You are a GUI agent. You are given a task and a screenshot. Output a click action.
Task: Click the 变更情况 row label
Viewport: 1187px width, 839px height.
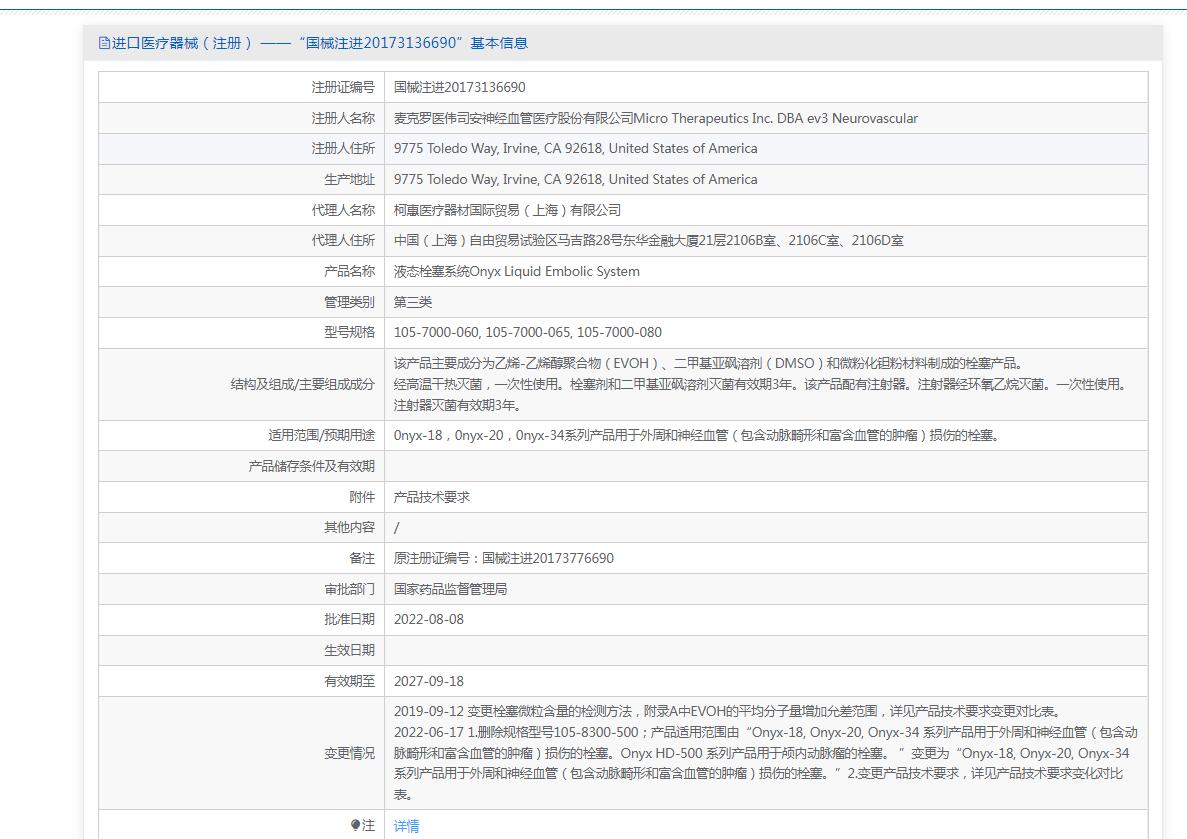[x=348, y=753]
